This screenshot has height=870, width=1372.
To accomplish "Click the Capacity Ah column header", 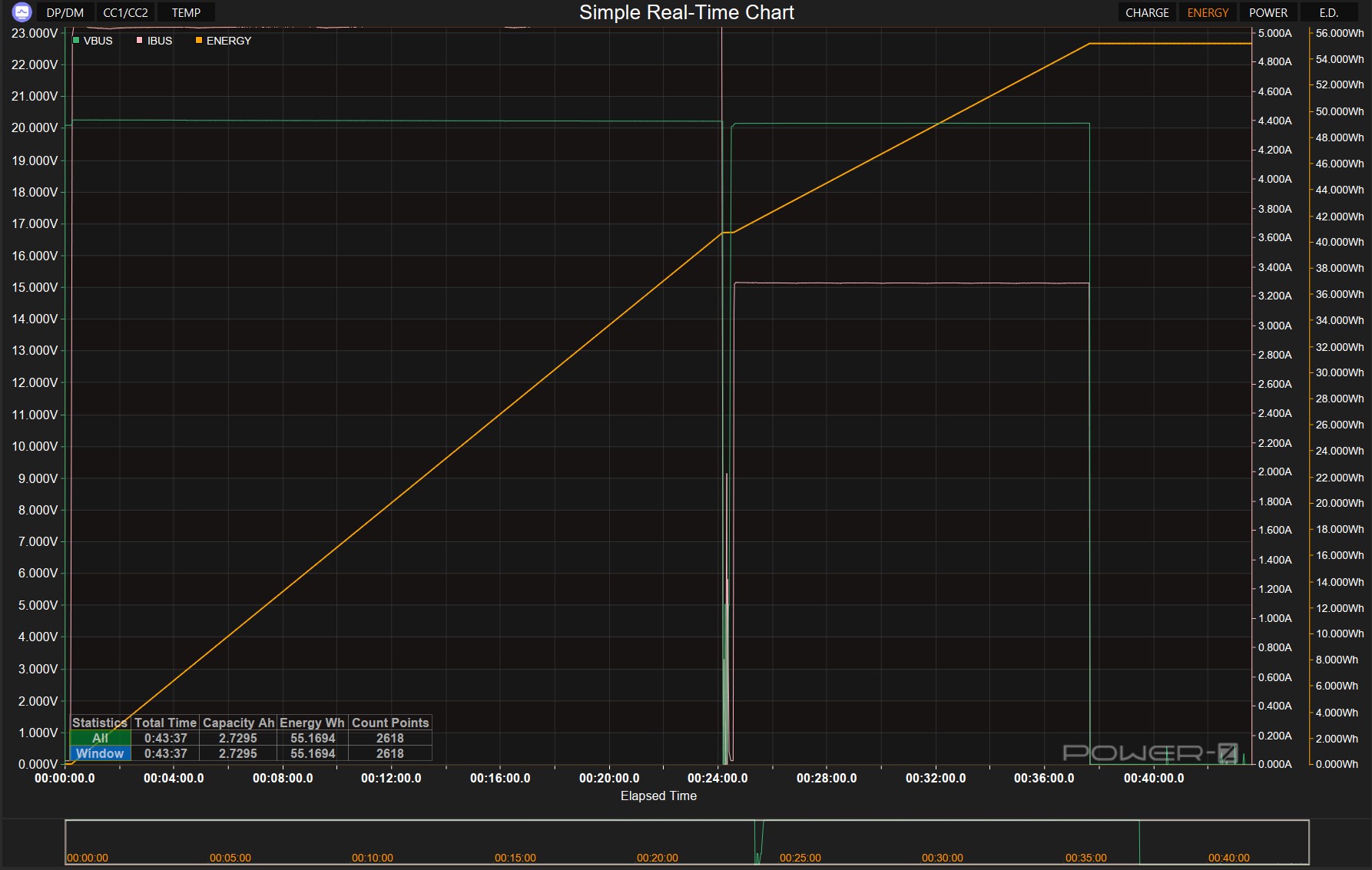I will click(x=238, y=723).
